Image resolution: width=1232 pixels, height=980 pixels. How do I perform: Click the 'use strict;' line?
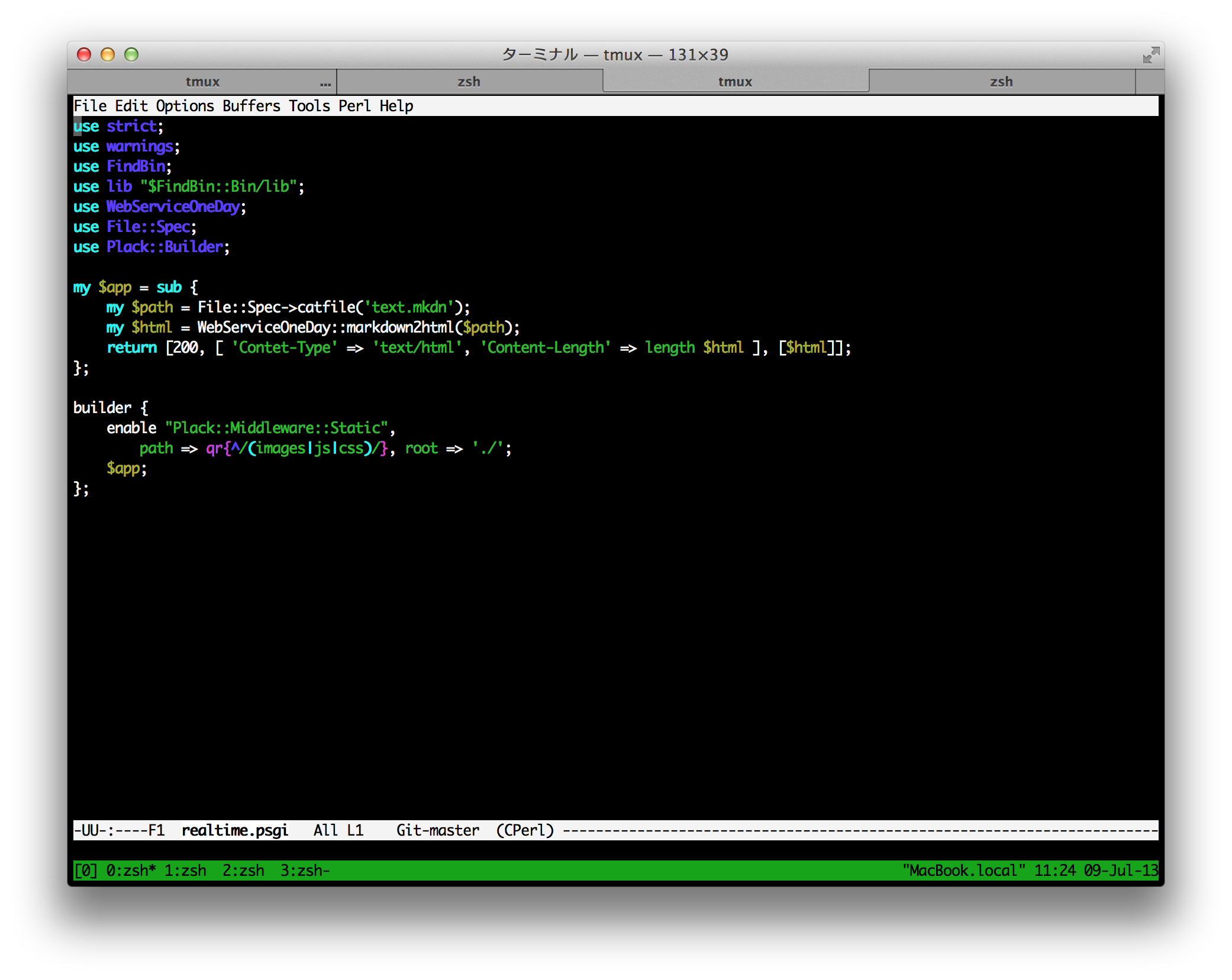click(118, 126)
